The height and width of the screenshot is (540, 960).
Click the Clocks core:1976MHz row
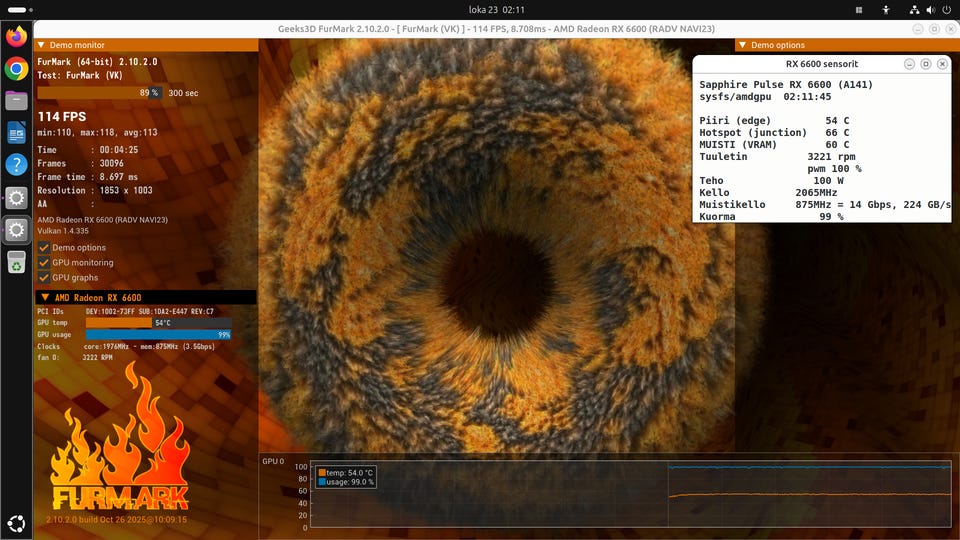(x=126, y=347)
